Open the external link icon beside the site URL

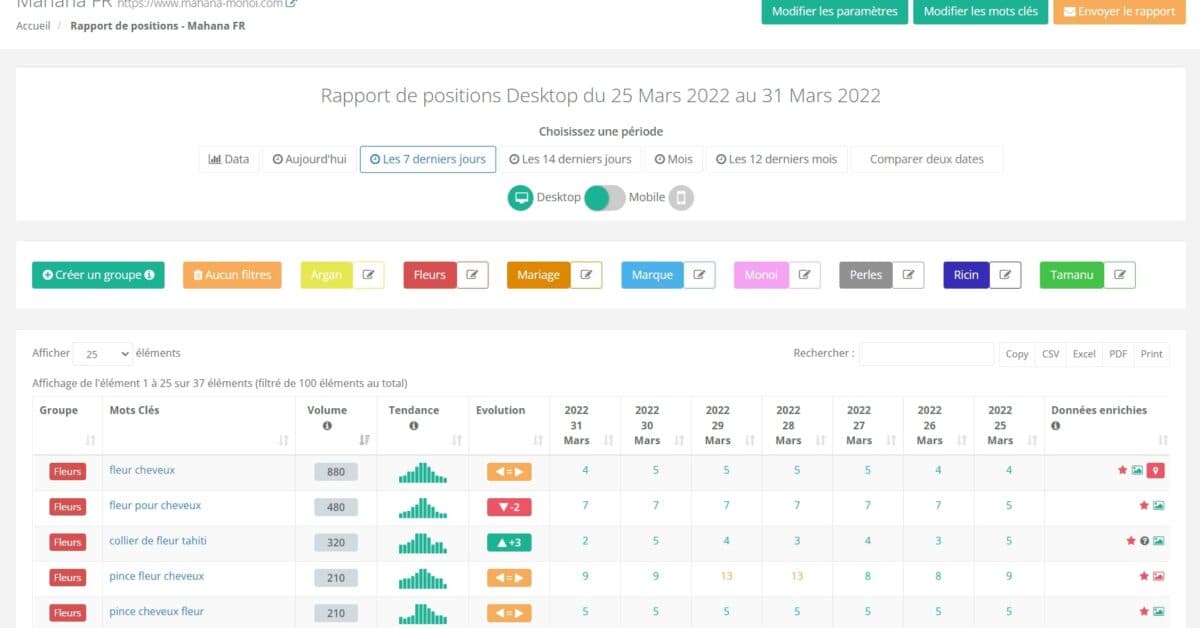(x=291, y=4)
